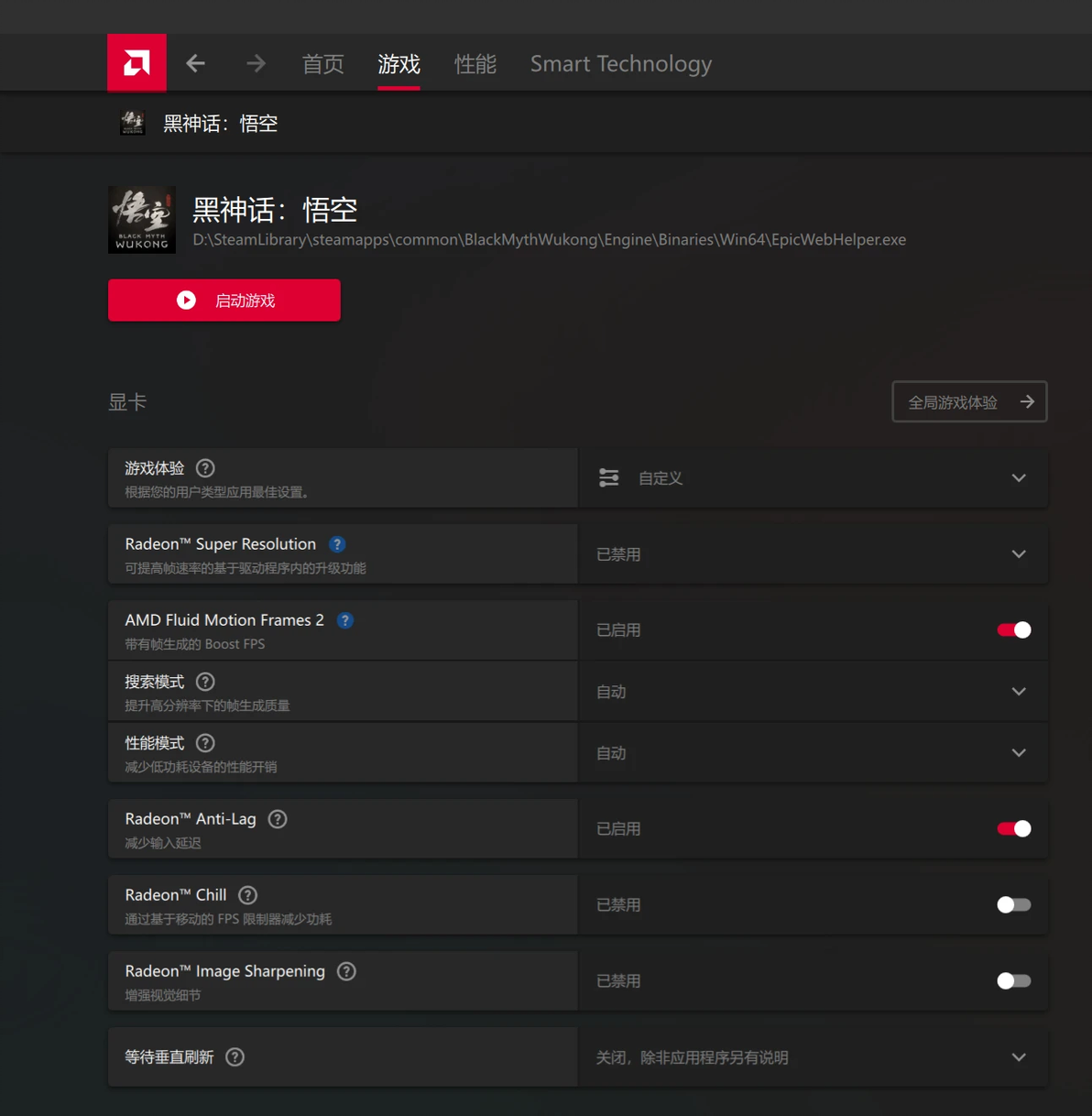Click the AMD logo icon

pyautogui.click(x=136, y=62)
